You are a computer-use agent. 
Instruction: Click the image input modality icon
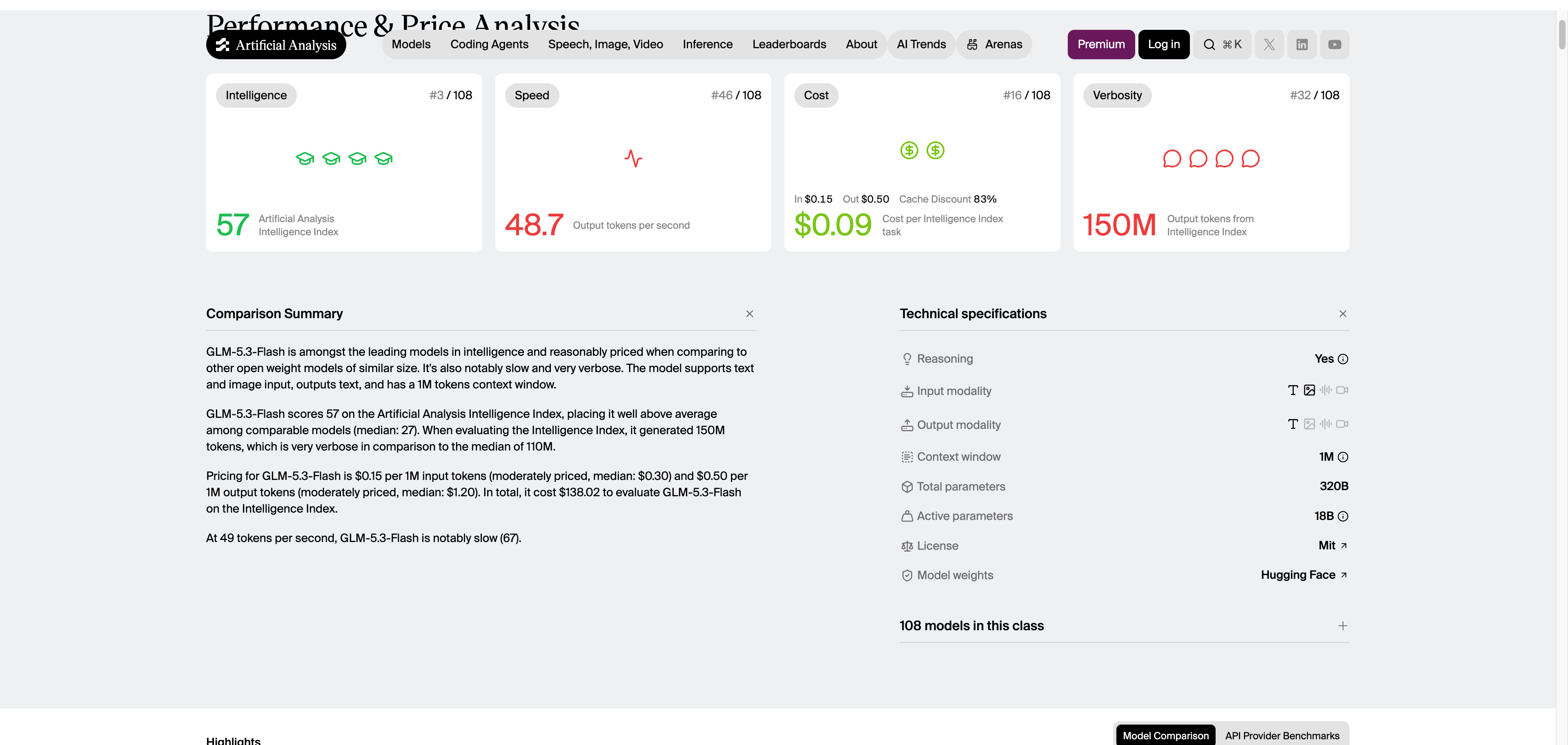point(1309,390)
